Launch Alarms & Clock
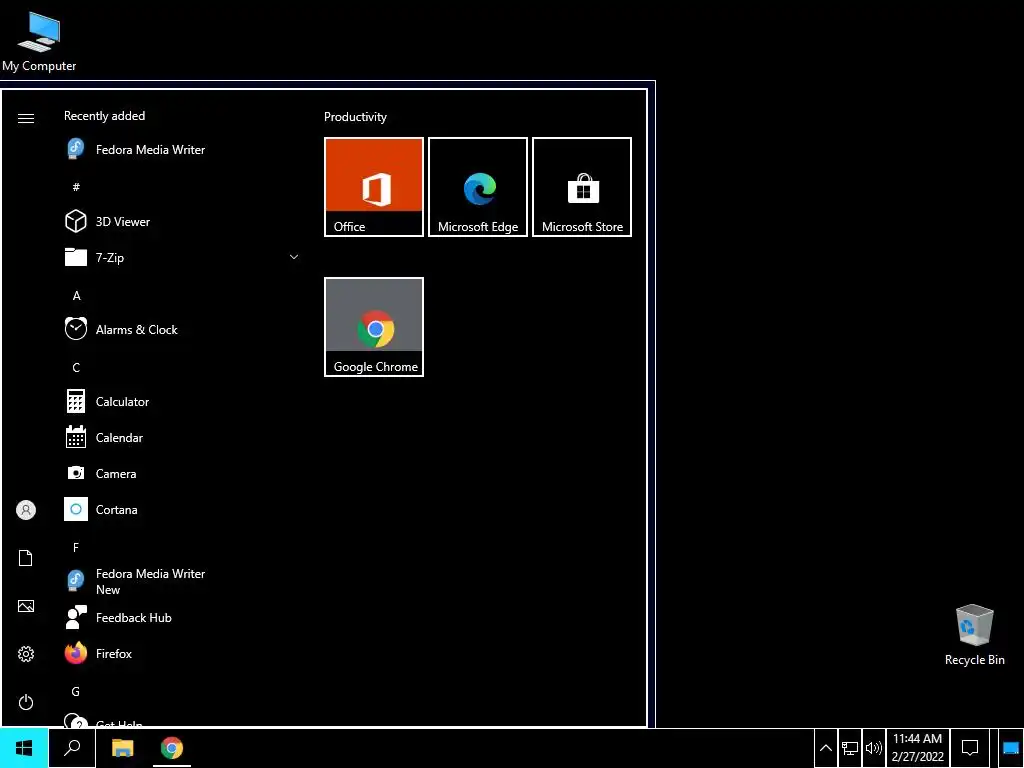The height and width of the screenshot is (768, 1024). pos(181,329)
